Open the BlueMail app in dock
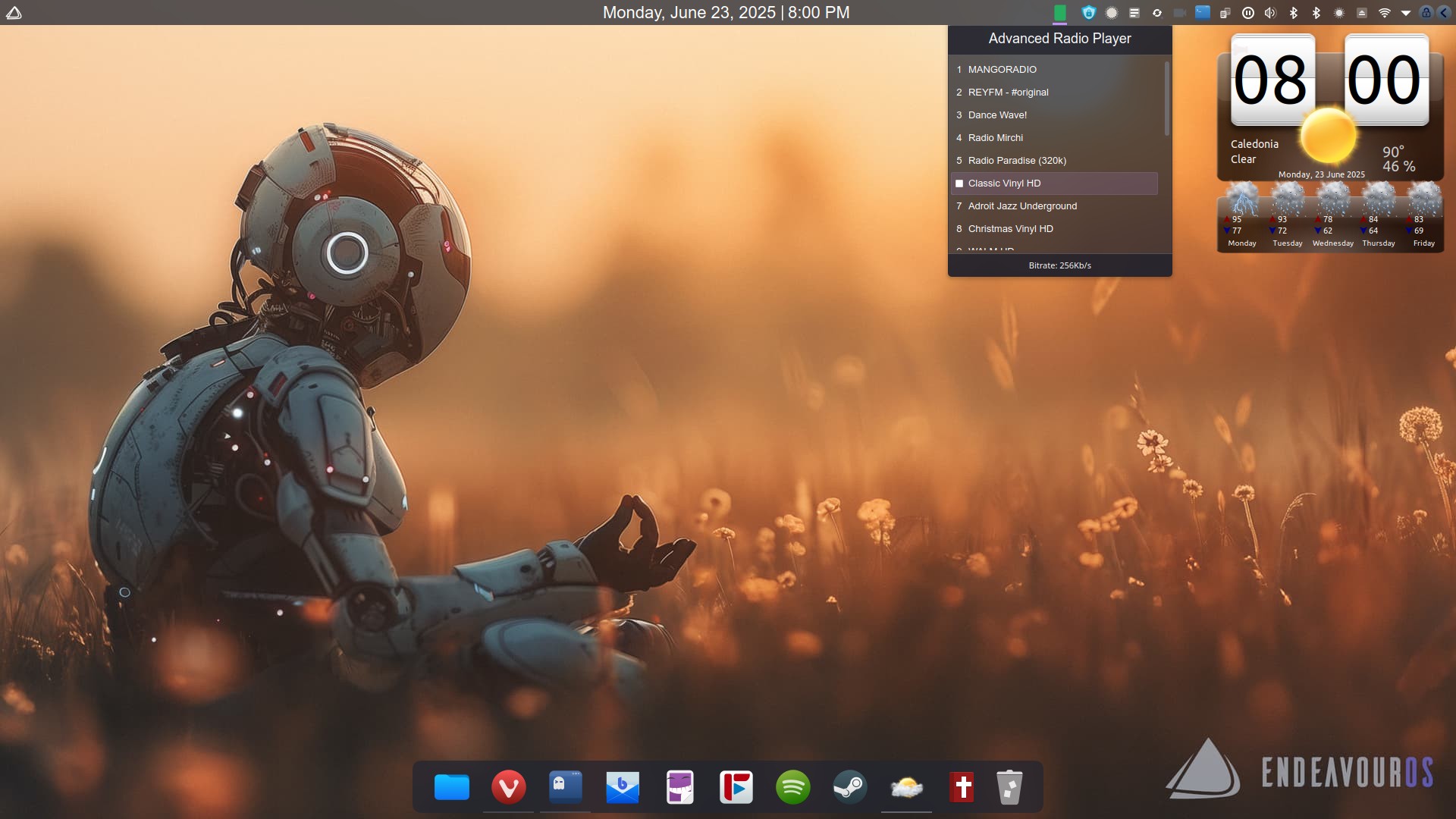Screen dimensions: 1456x819 623,787
